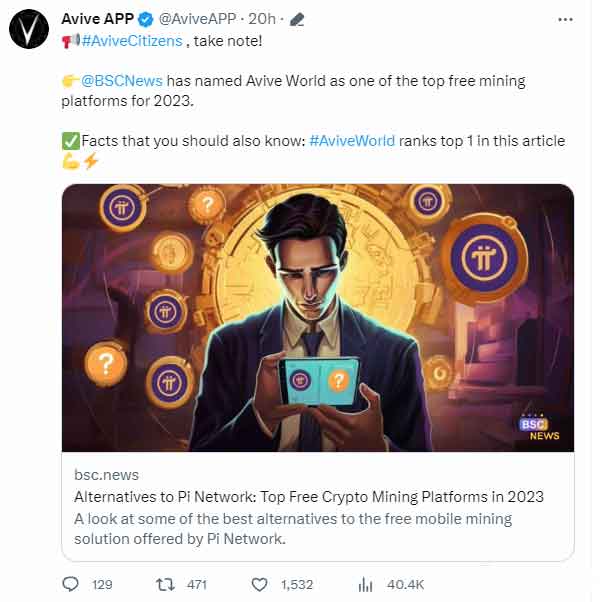Visit the @BSCNews mention
The image size is (605, 602).
pos(122,81)
